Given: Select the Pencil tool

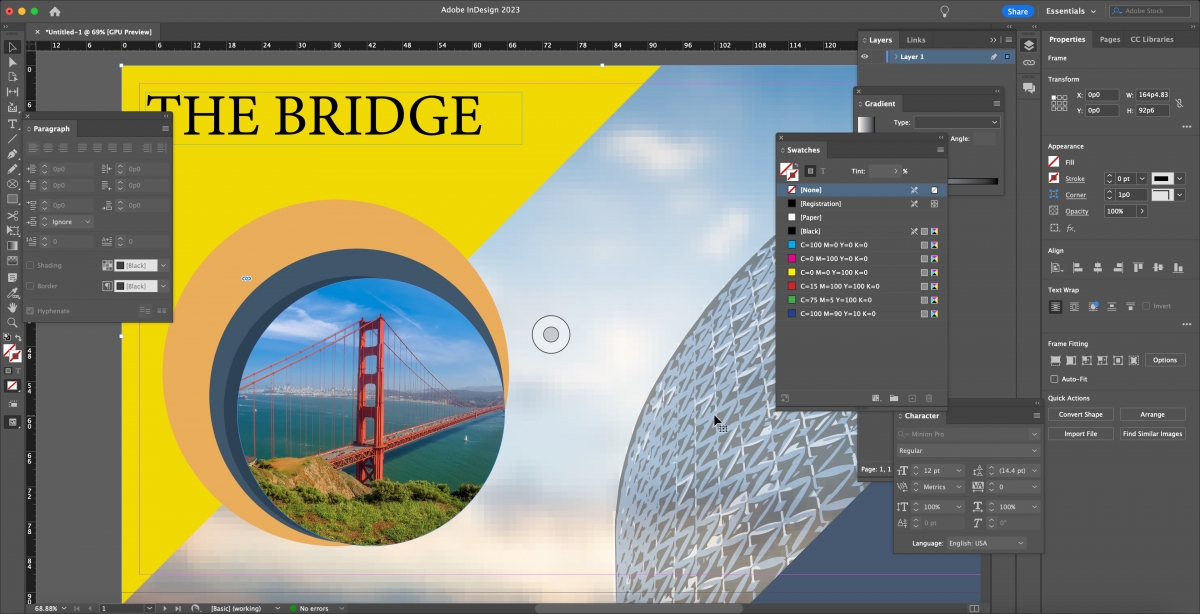Looking at the screenshot, I should pos(12,169).
